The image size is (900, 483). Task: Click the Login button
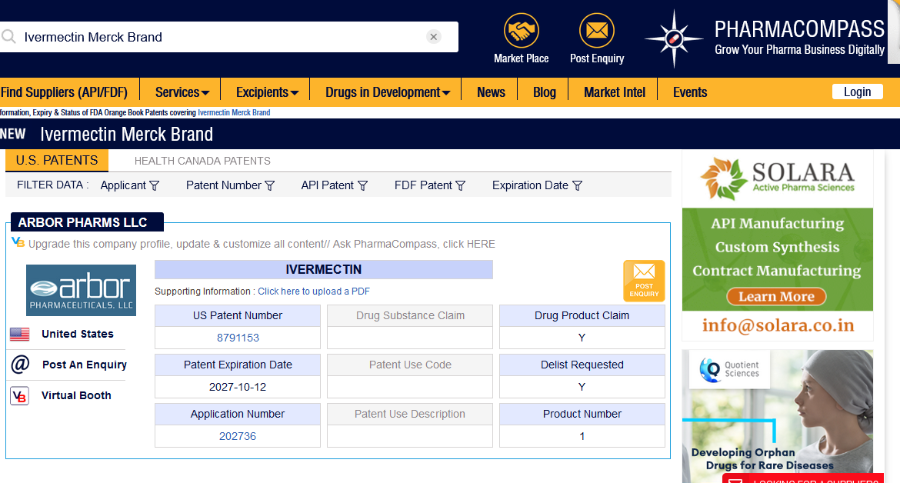point(857,92)
